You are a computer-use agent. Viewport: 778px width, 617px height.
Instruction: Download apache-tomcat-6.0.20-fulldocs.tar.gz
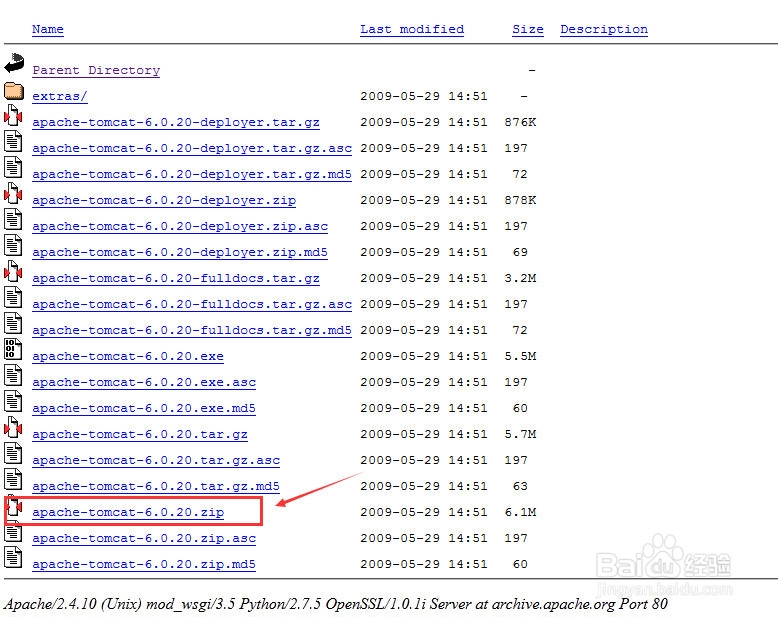click(x=176, y=278)
